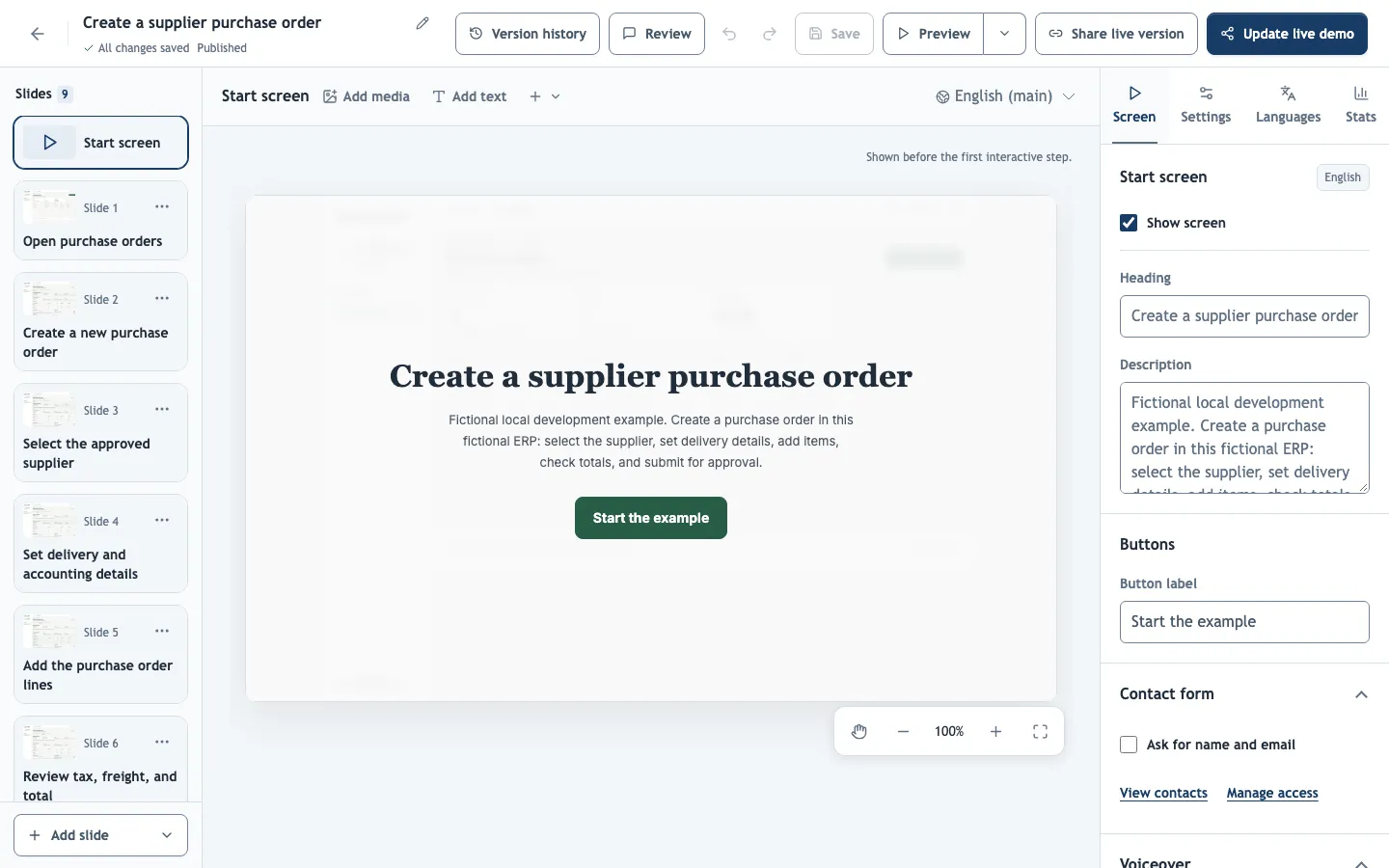Click the redo arrow icon
1389x868 pixels.
click(770, 34)
